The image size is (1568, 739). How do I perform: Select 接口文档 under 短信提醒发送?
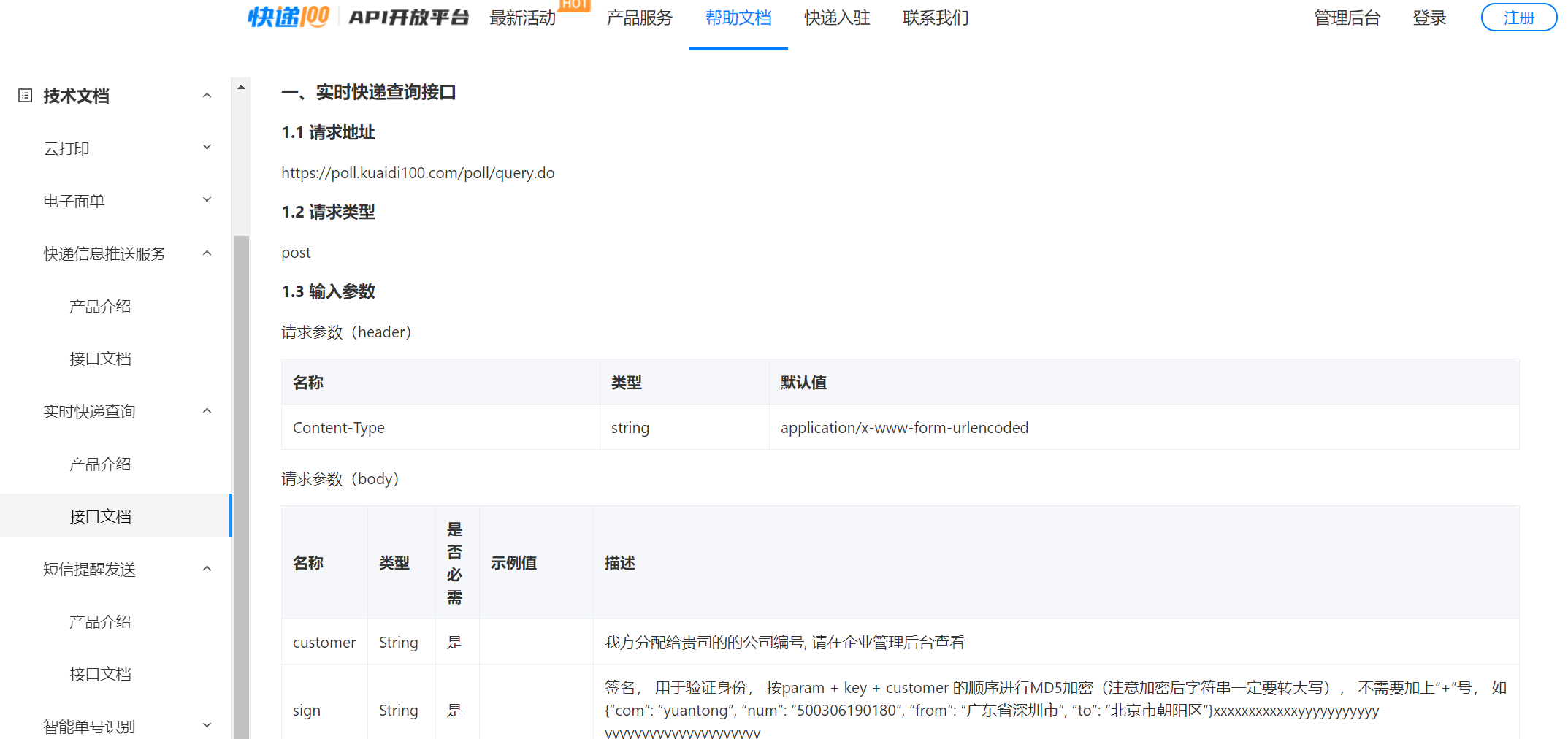(99, 673)
